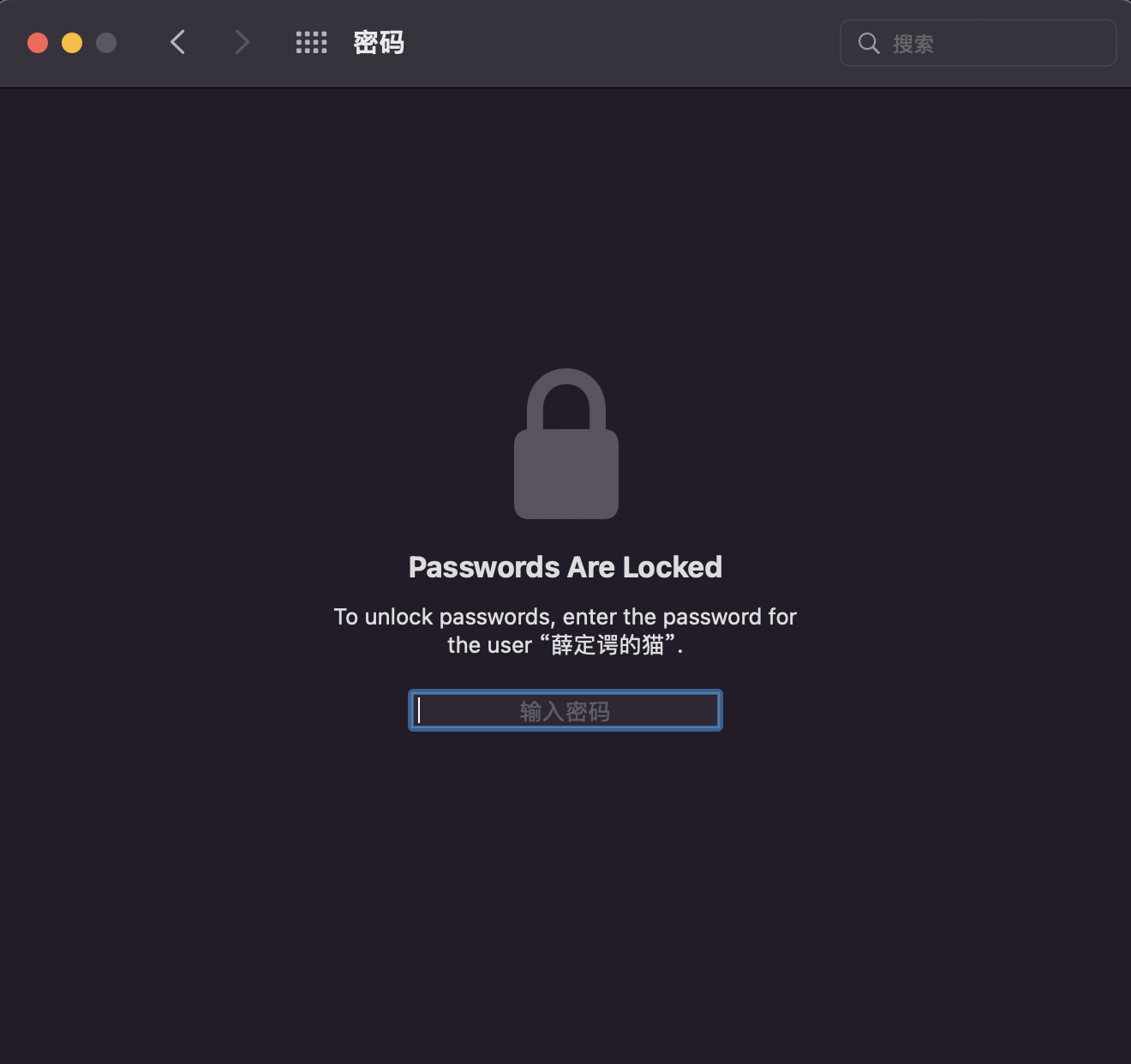1131x1064 pixels.
Task: Click the 搜索 search field
Action: pos(978,43)
